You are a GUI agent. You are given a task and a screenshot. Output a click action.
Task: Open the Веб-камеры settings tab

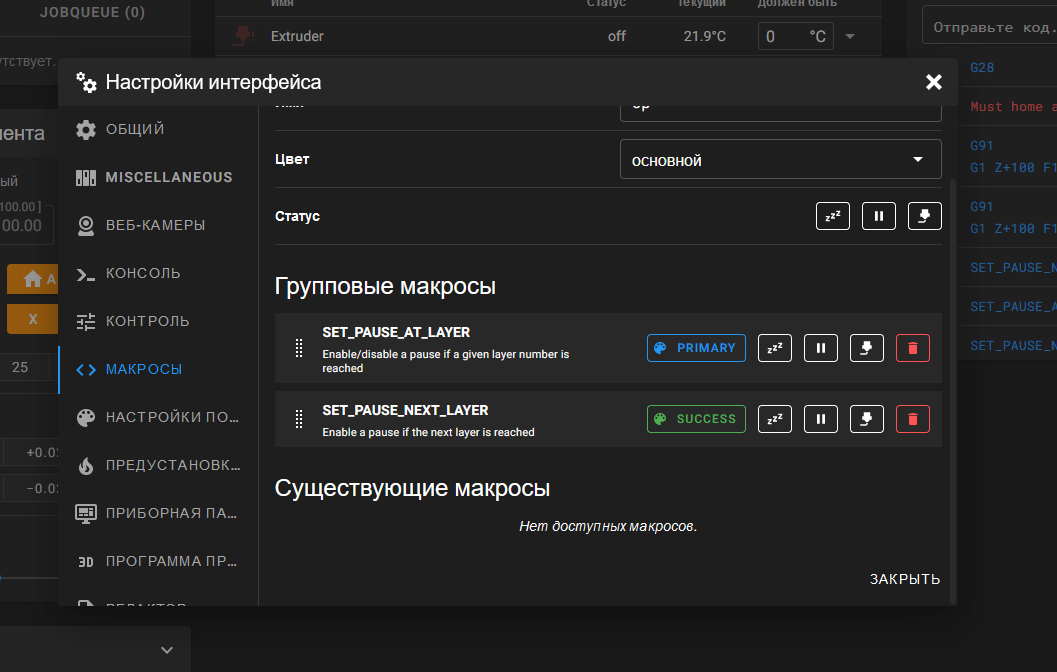[155, 225]
